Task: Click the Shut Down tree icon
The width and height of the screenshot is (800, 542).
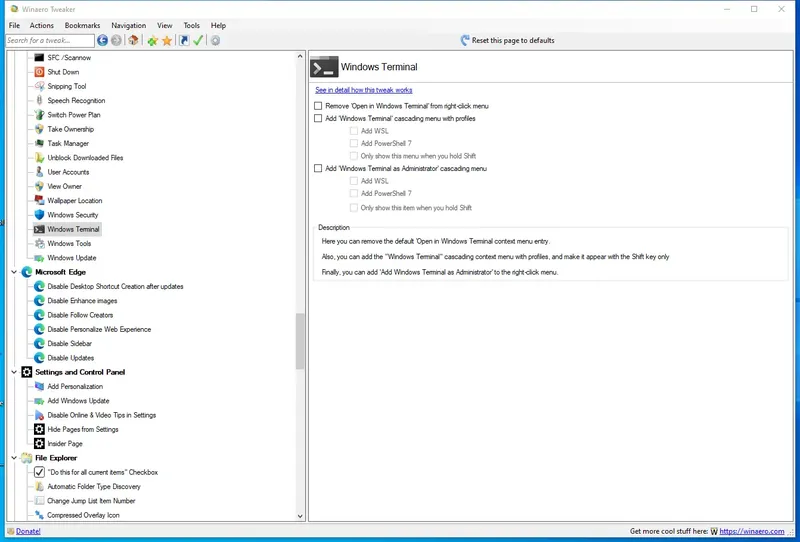Action: (x=39, y=72)
